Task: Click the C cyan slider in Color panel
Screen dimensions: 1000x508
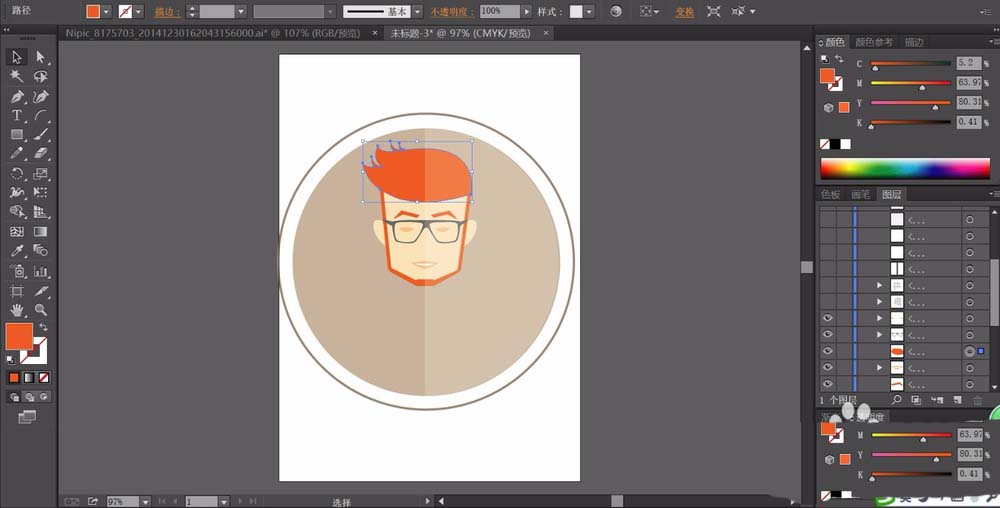Action: [911, 64]
